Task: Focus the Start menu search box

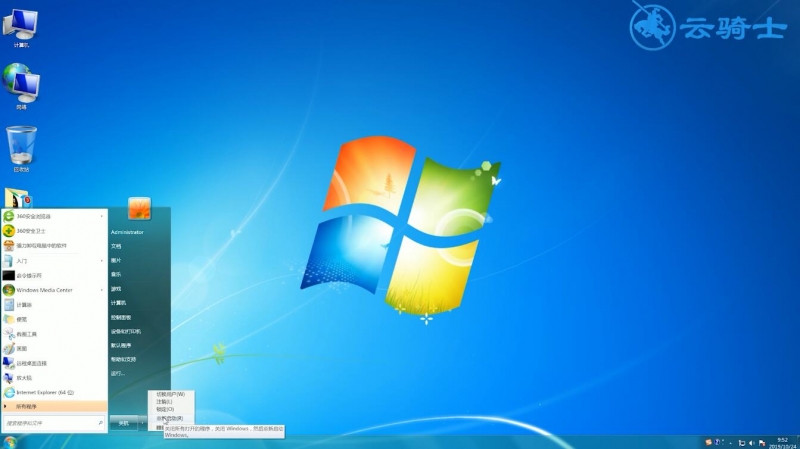Action: point(54,423)
